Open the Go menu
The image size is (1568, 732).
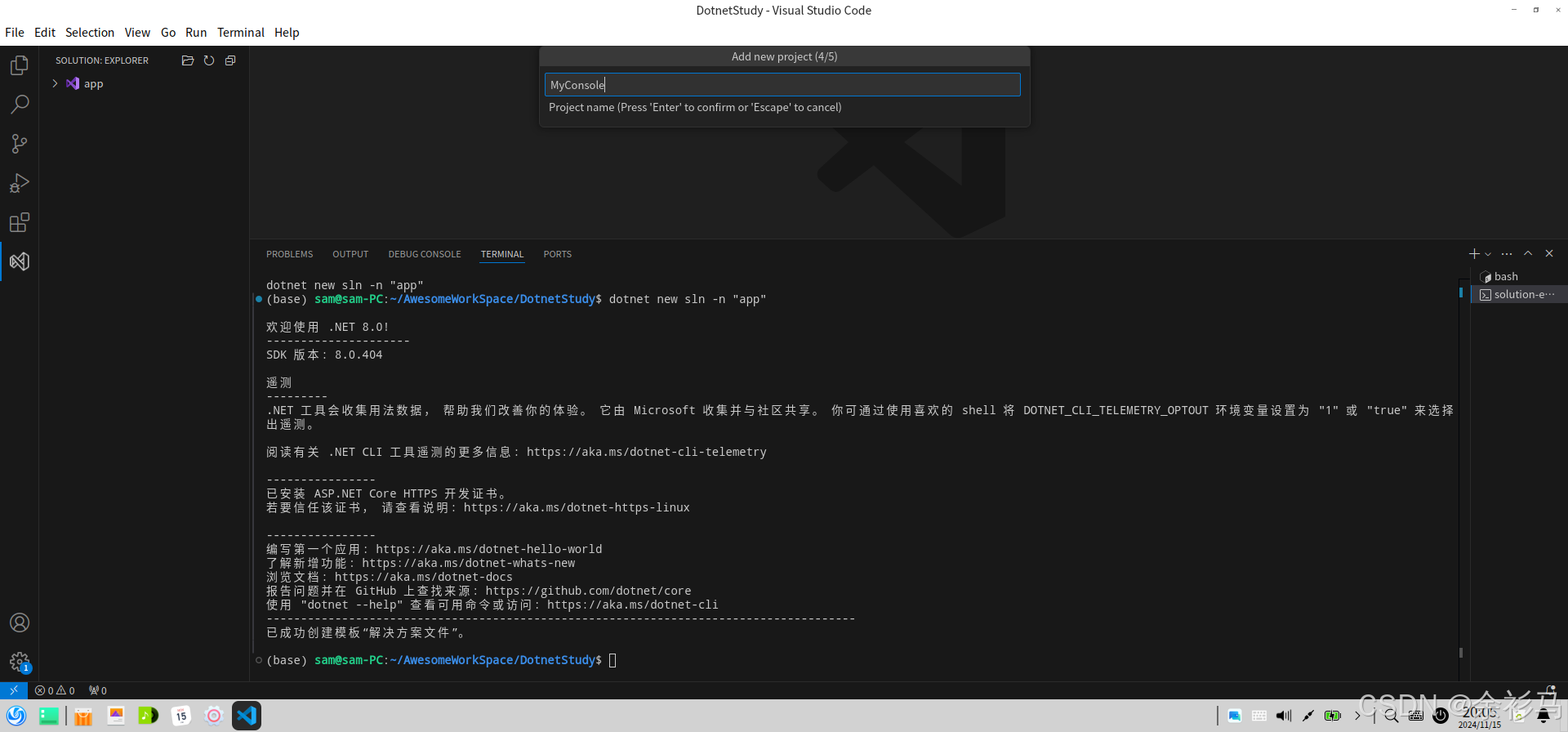point(168,33)
